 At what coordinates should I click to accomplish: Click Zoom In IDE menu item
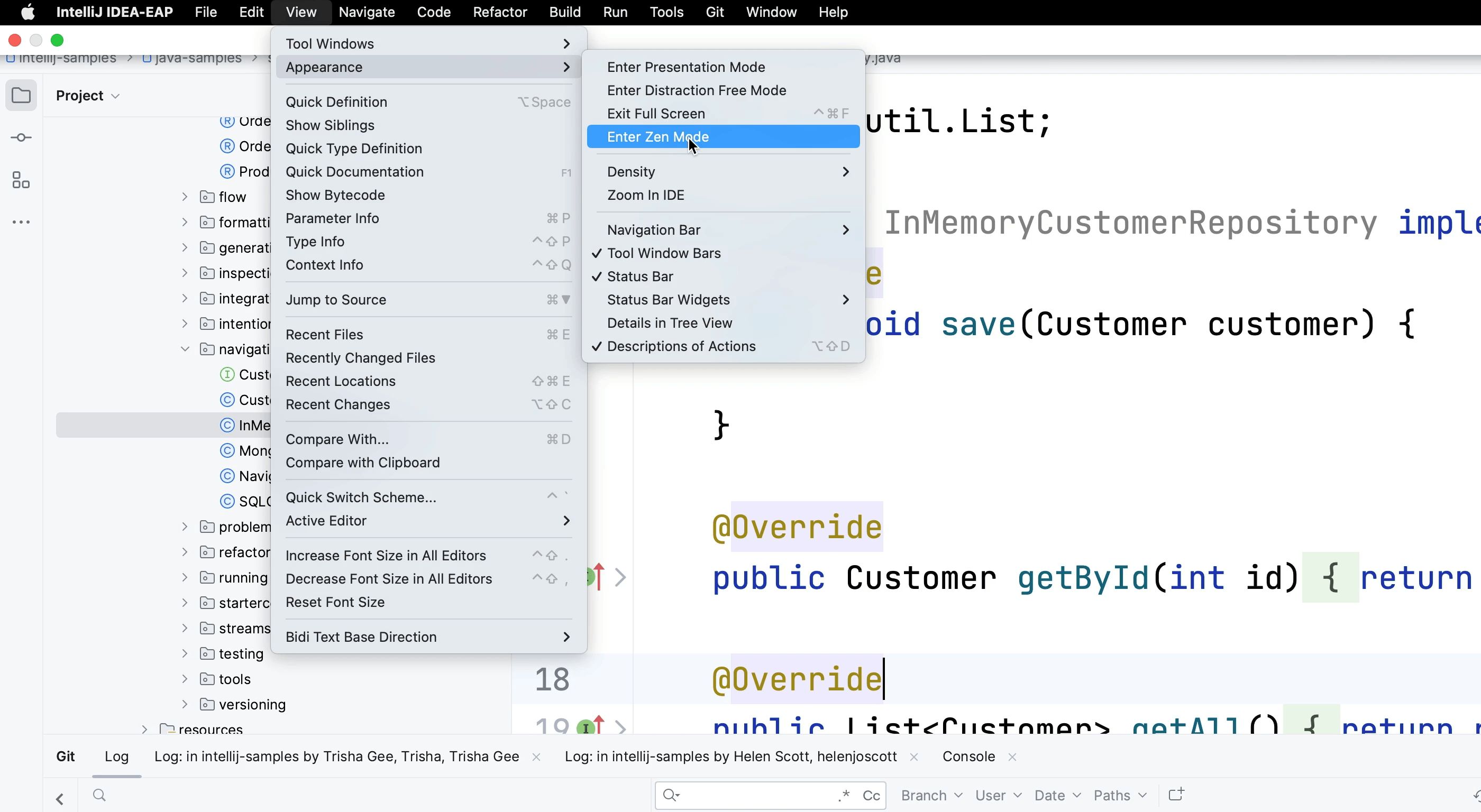(723, 196)
